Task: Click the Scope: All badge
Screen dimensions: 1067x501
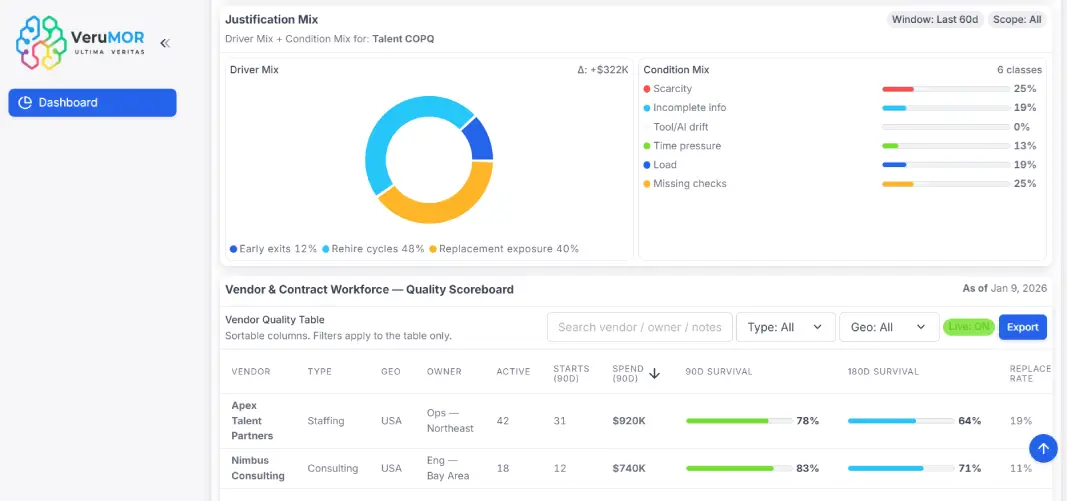Action: tap(1017, 19)
